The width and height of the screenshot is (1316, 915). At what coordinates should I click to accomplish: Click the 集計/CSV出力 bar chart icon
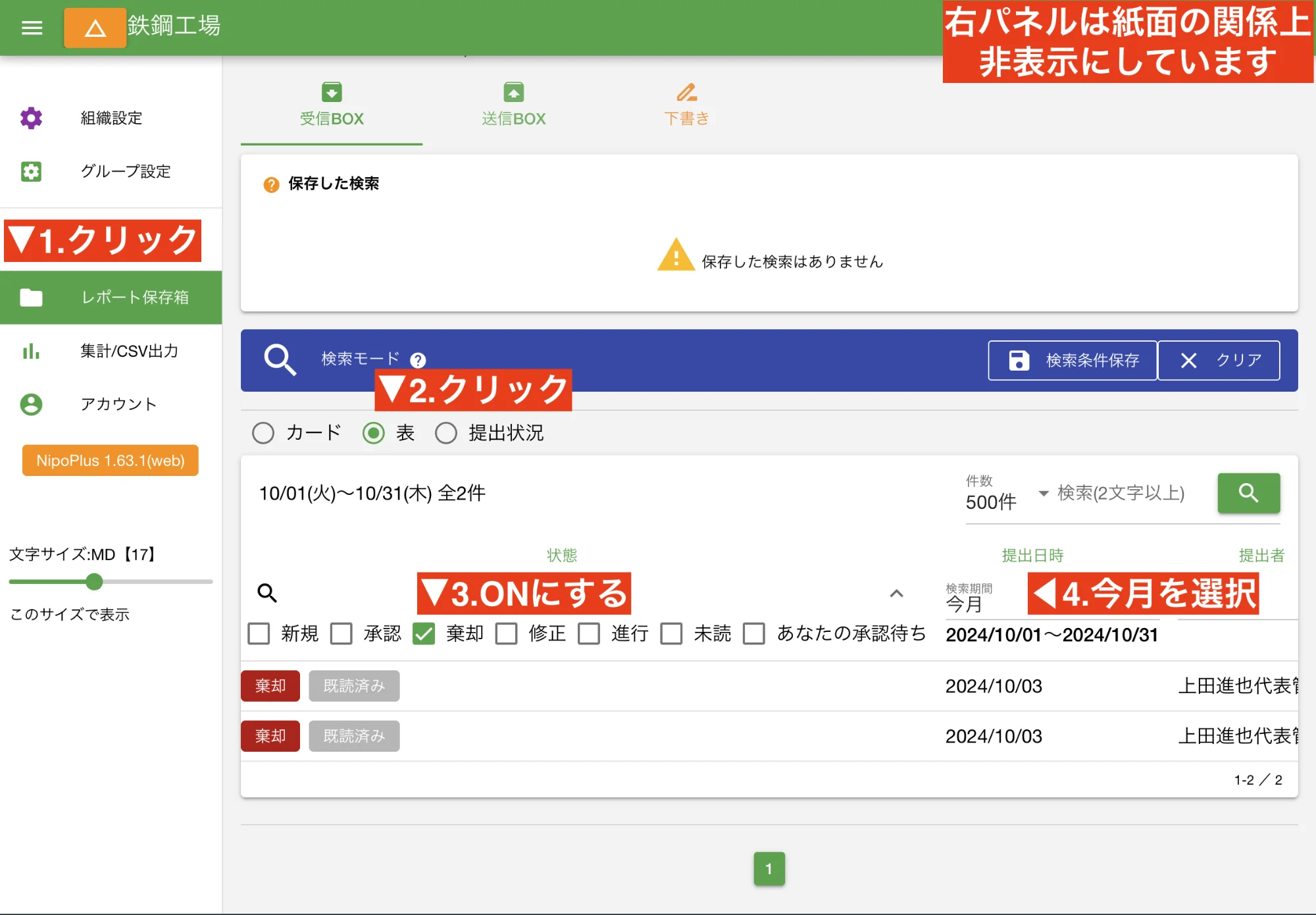pos(31,351)
